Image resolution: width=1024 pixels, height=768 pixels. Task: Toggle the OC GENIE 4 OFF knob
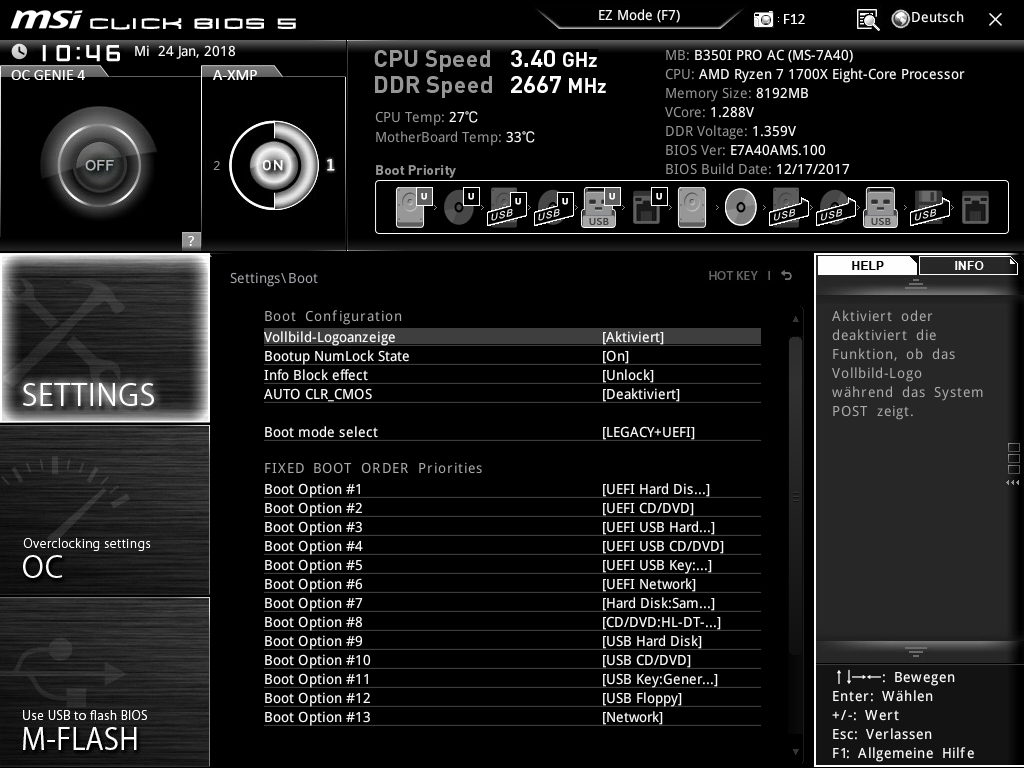point(99,165)
